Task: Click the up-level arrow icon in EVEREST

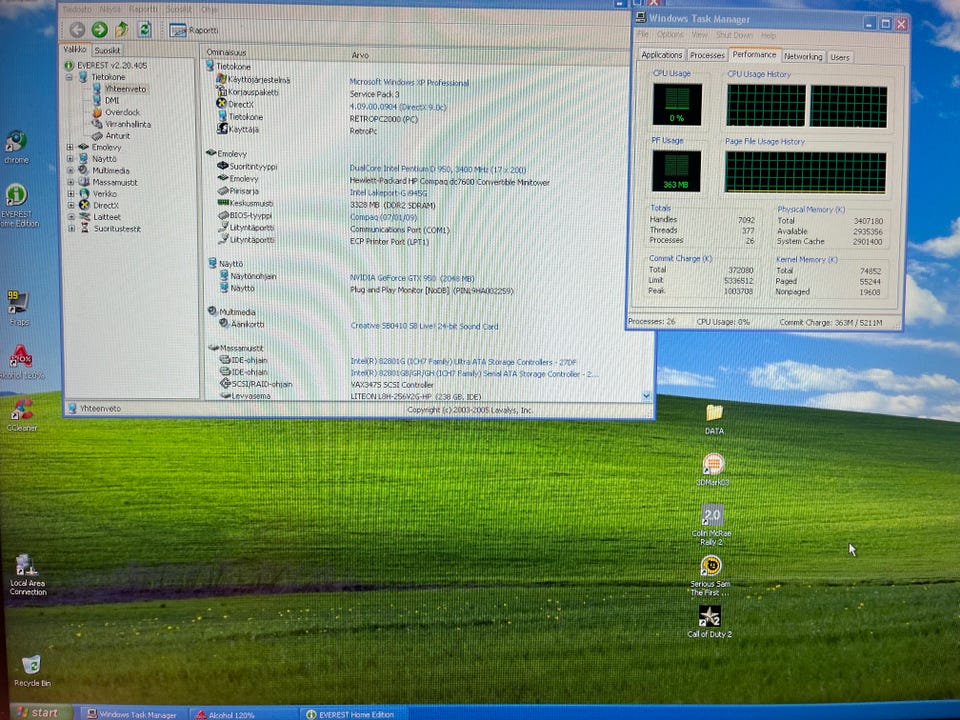Action: click(x=121, y=29)
